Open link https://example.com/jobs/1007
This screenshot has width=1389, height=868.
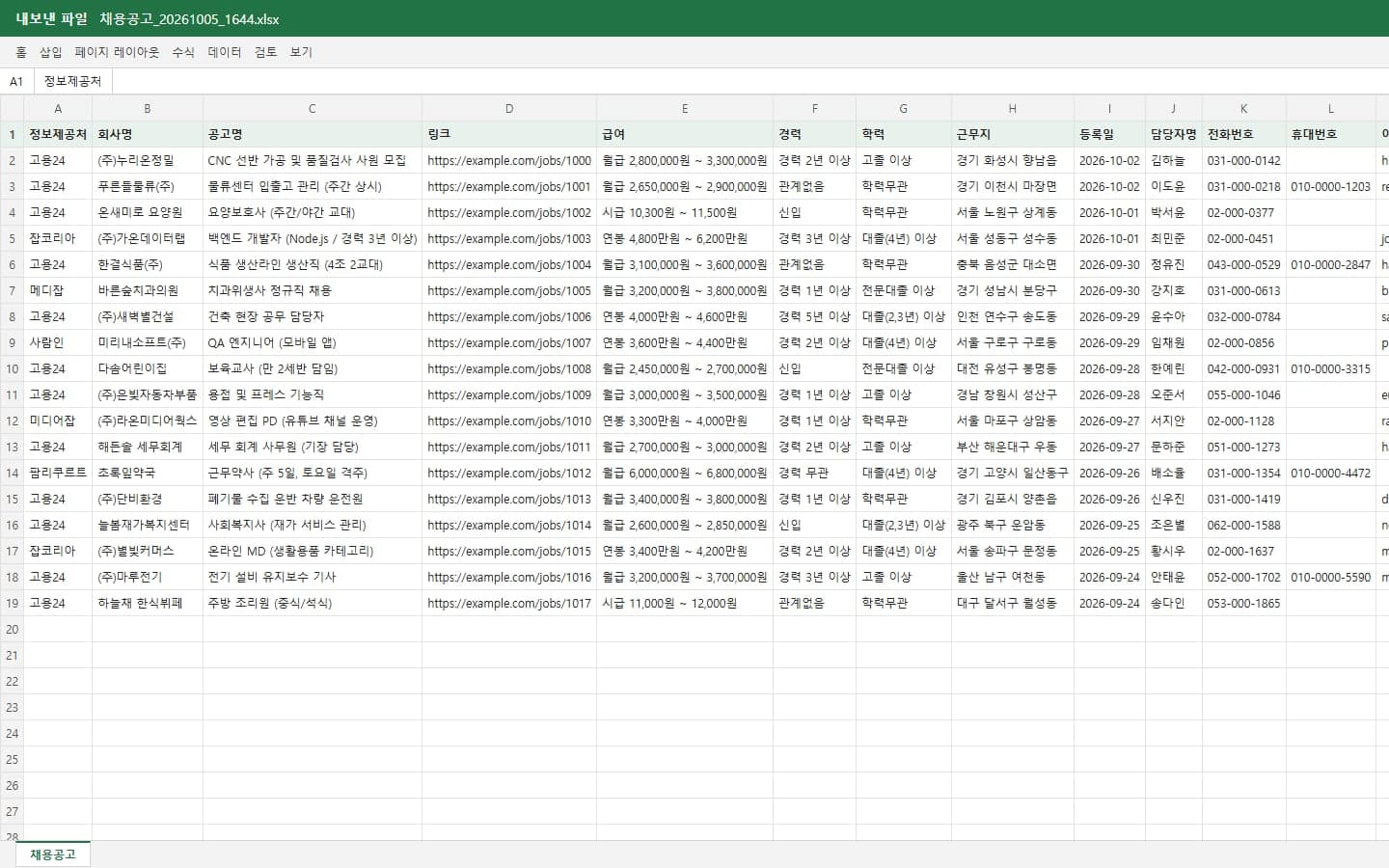[509, 343]
